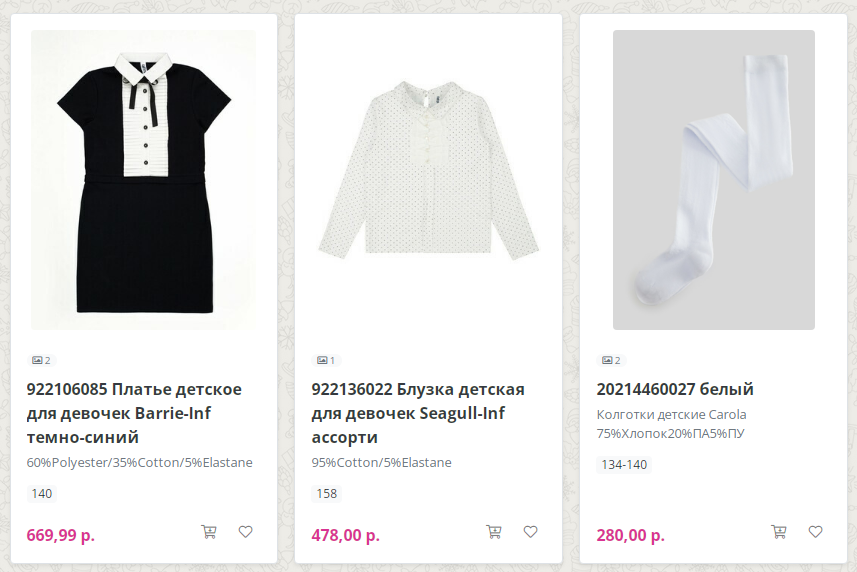Open the white tights product image
Viewport: 857px width, 572px height.
(x=713, y=180)
